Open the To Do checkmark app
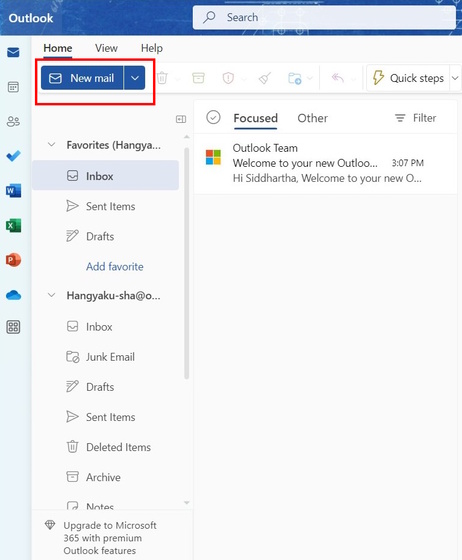 [x=13, y=156]
